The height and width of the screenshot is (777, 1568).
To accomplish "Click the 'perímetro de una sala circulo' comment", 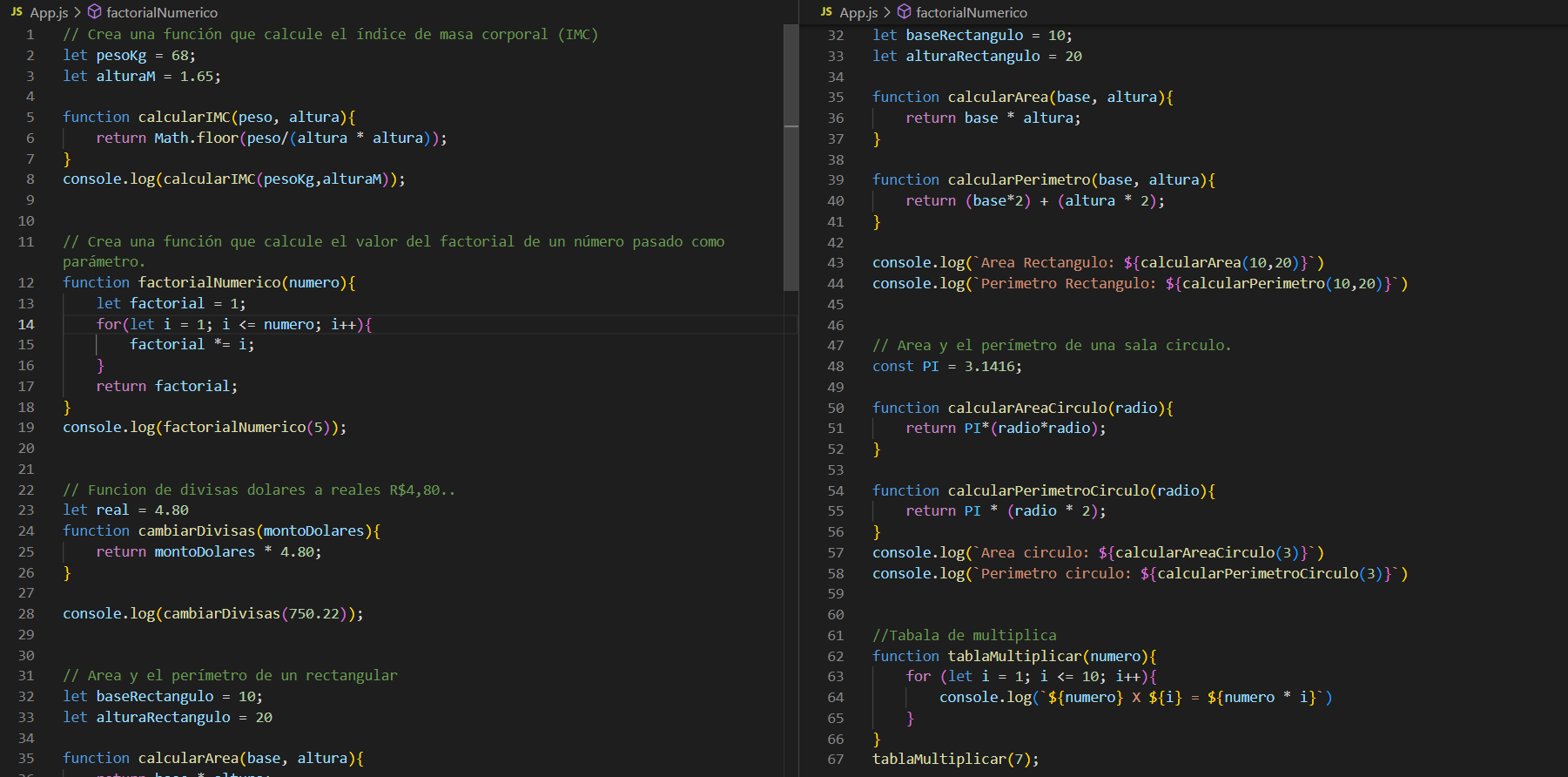I will (x=1053, y=346).
